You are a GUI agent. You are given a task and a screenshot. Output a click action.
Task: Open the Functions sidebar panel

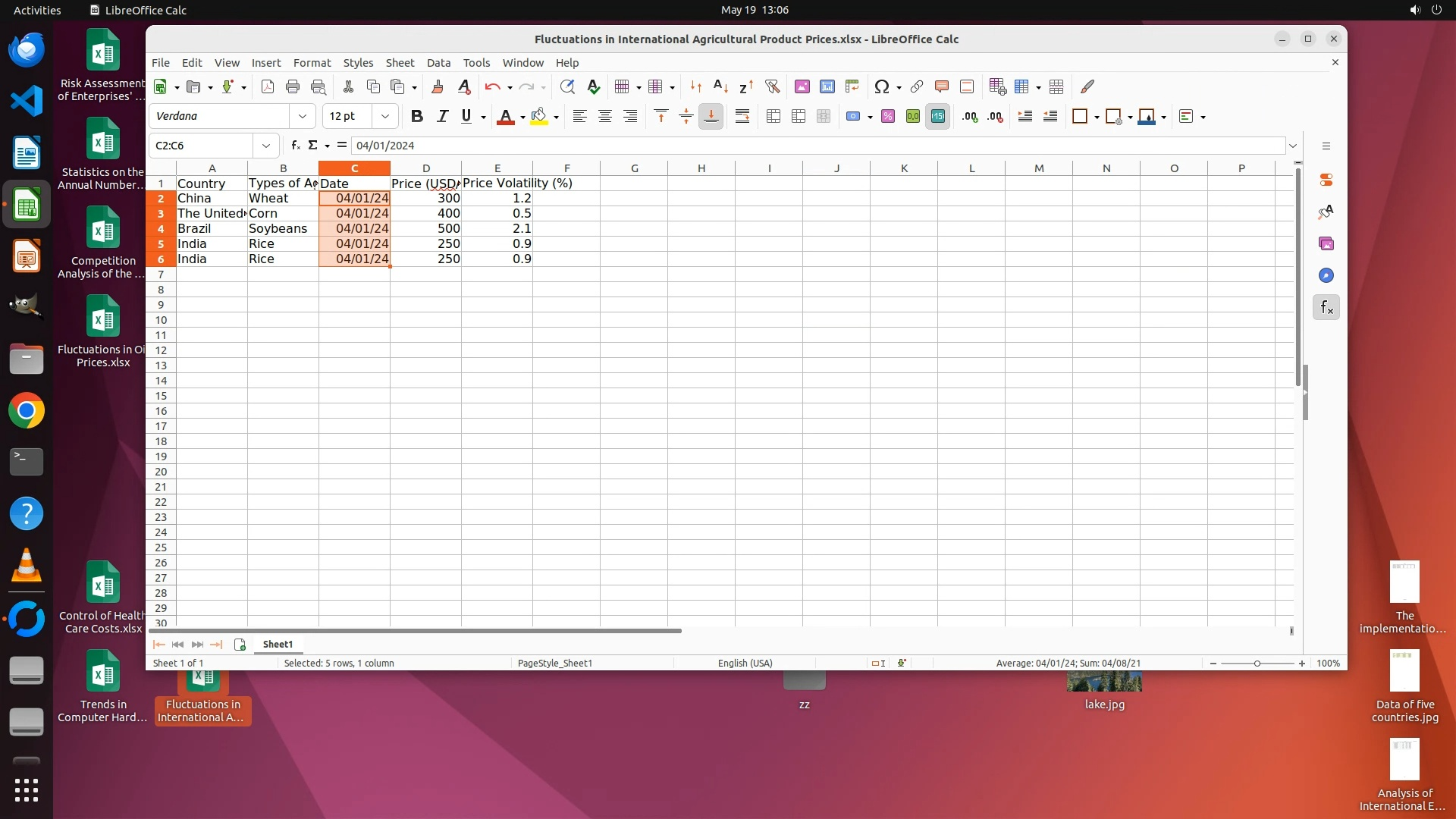(x=1326, y=307)
